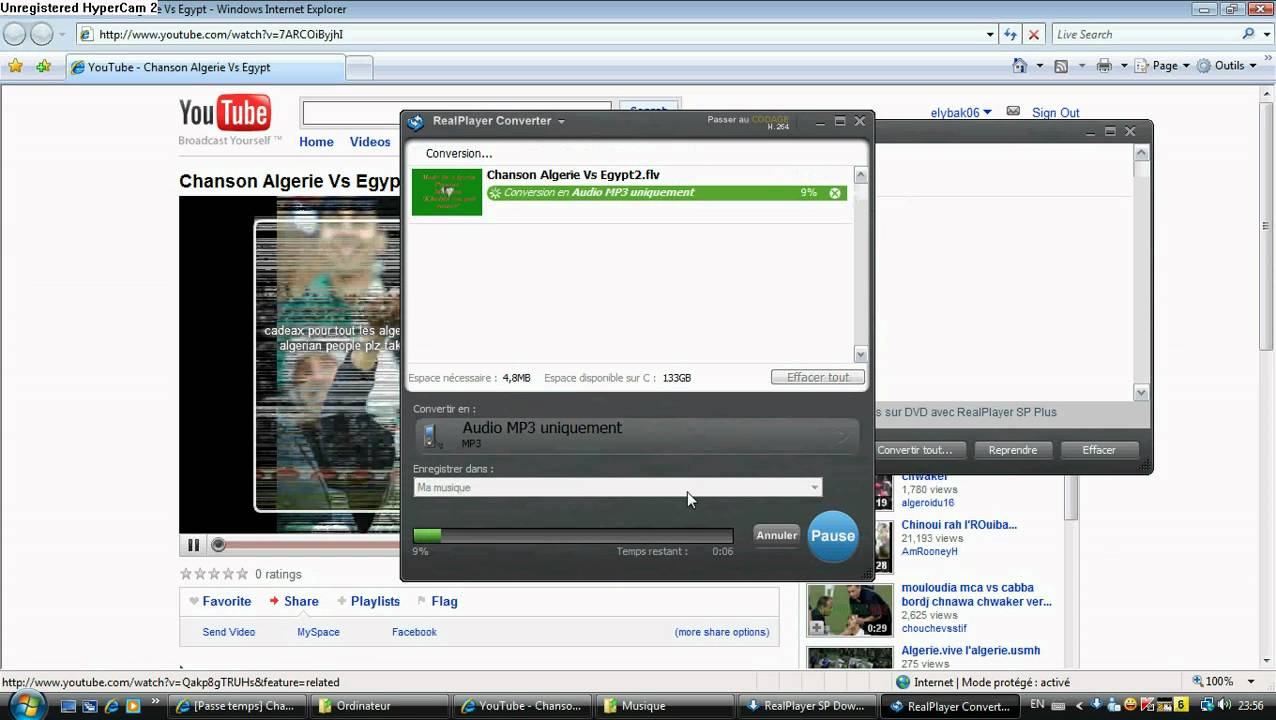Screen dimensions: 1276x720
Task: Open a new browser tab
Action: click(x=359, y=67)
